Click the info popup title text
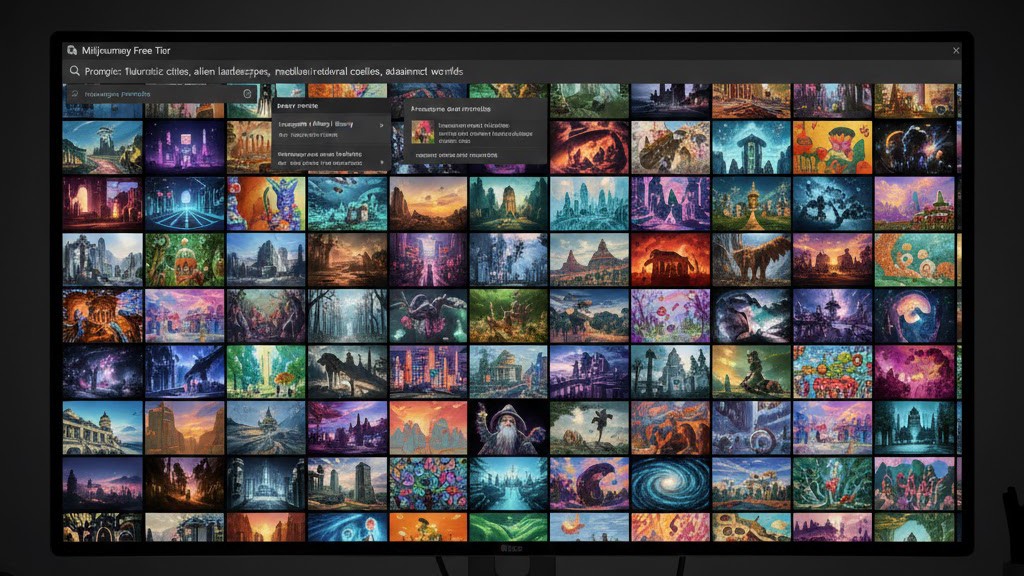The image size is (1024, 576). pyautogui.click(x=451, y=107)
